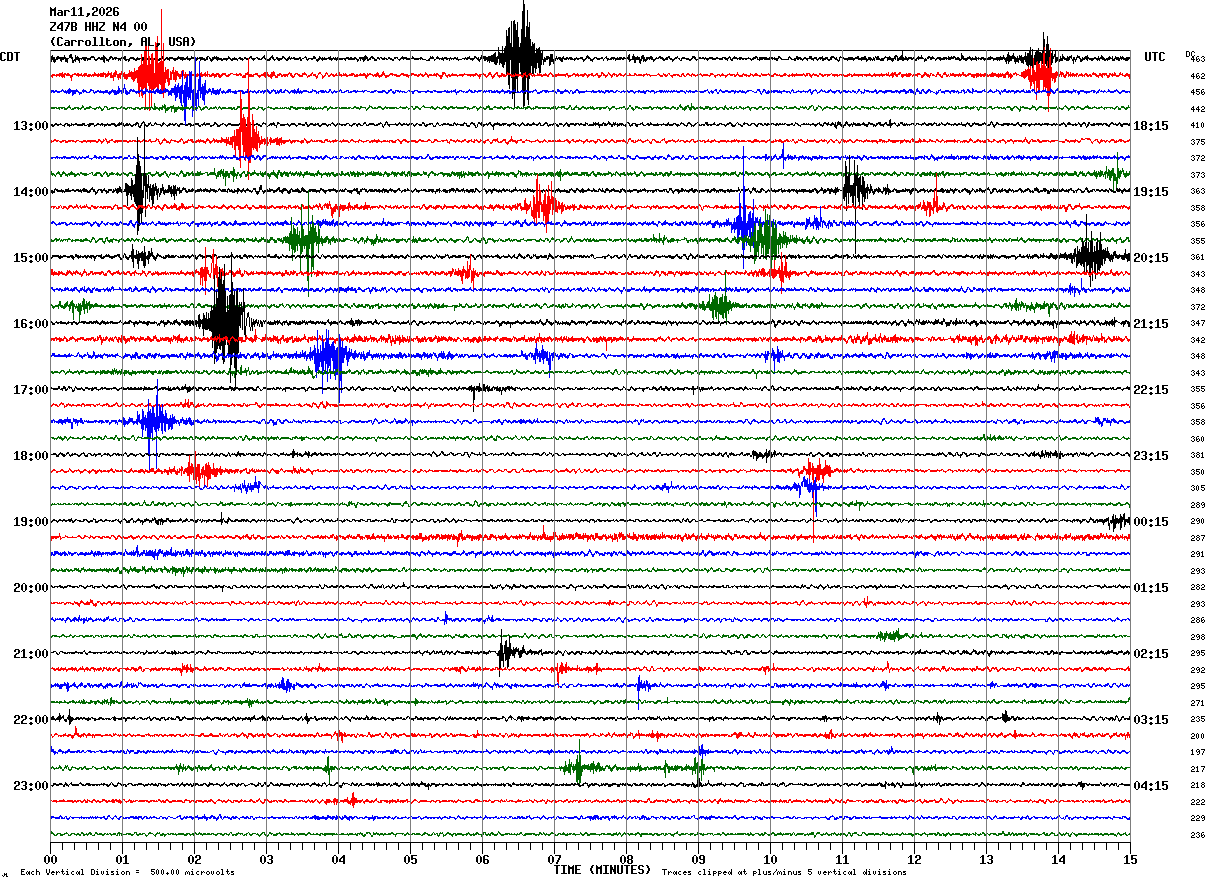Select the 13:00 CDT time label

[x=30, y=126]
